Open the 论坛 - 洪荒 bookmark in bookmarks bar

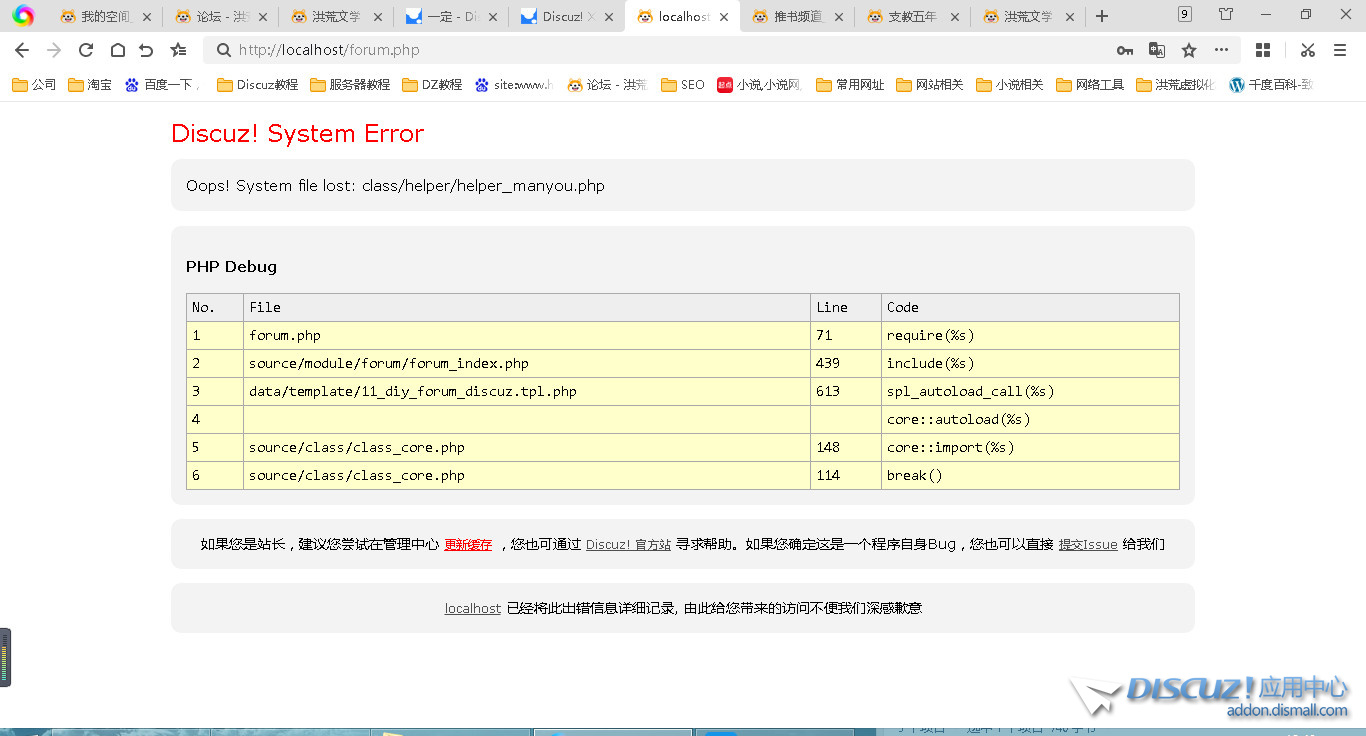pyautogui.click(x=607, y=85)
